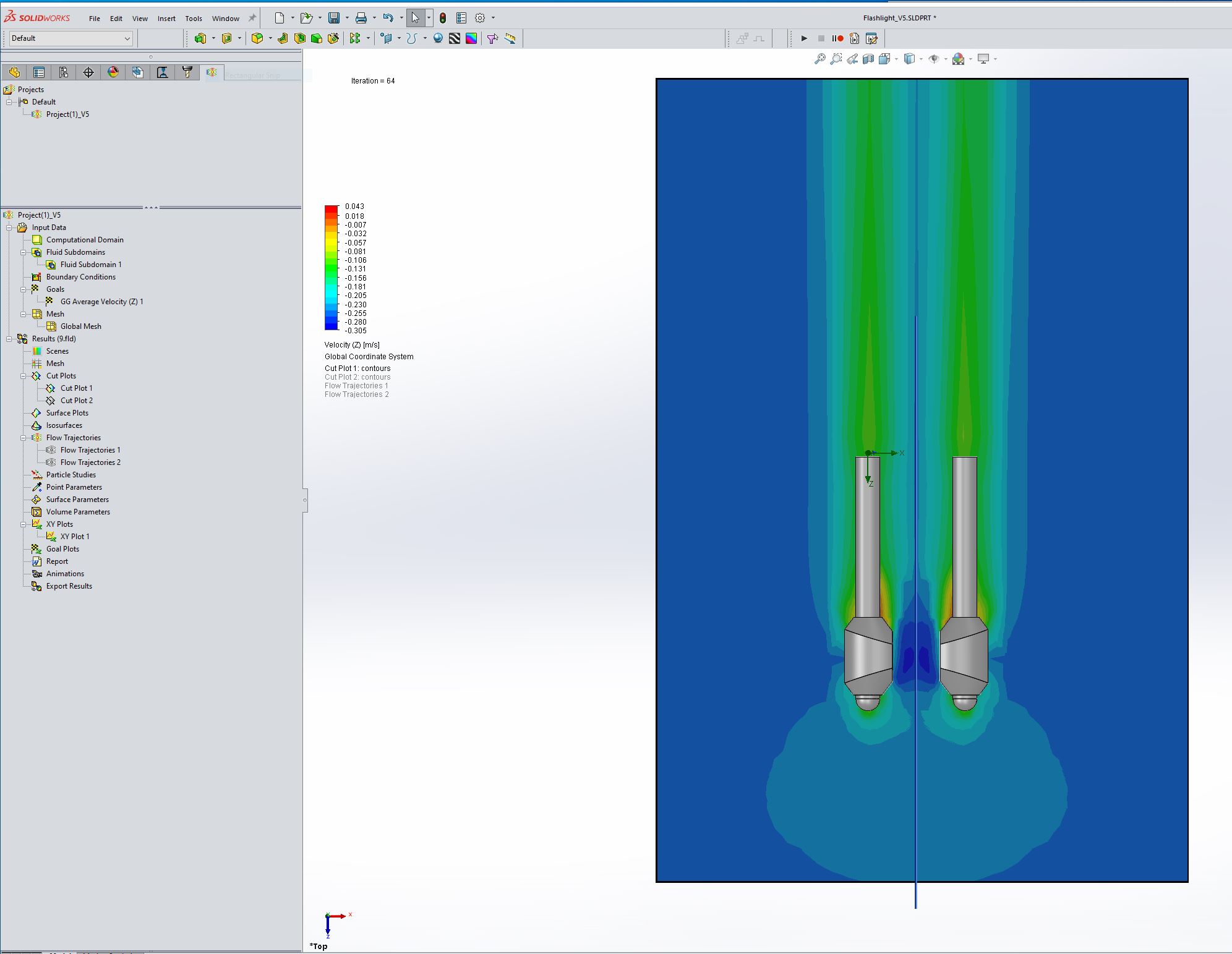Click Zoom to Fit magnifier icon

tap(819, 59)
